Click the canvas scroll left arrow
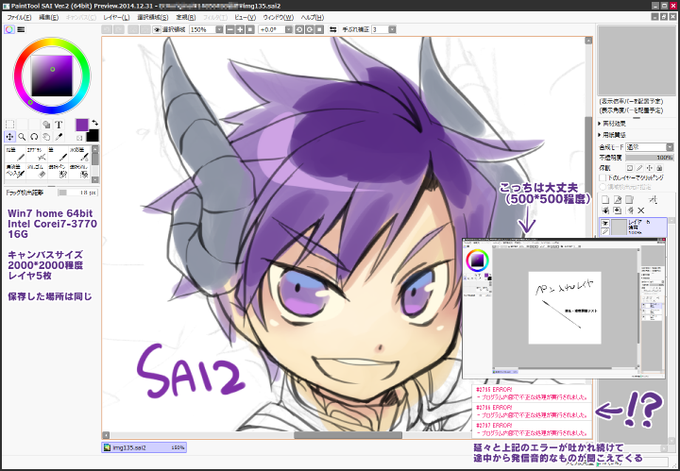The image size is (680, 471). click(x=106, y=435)
